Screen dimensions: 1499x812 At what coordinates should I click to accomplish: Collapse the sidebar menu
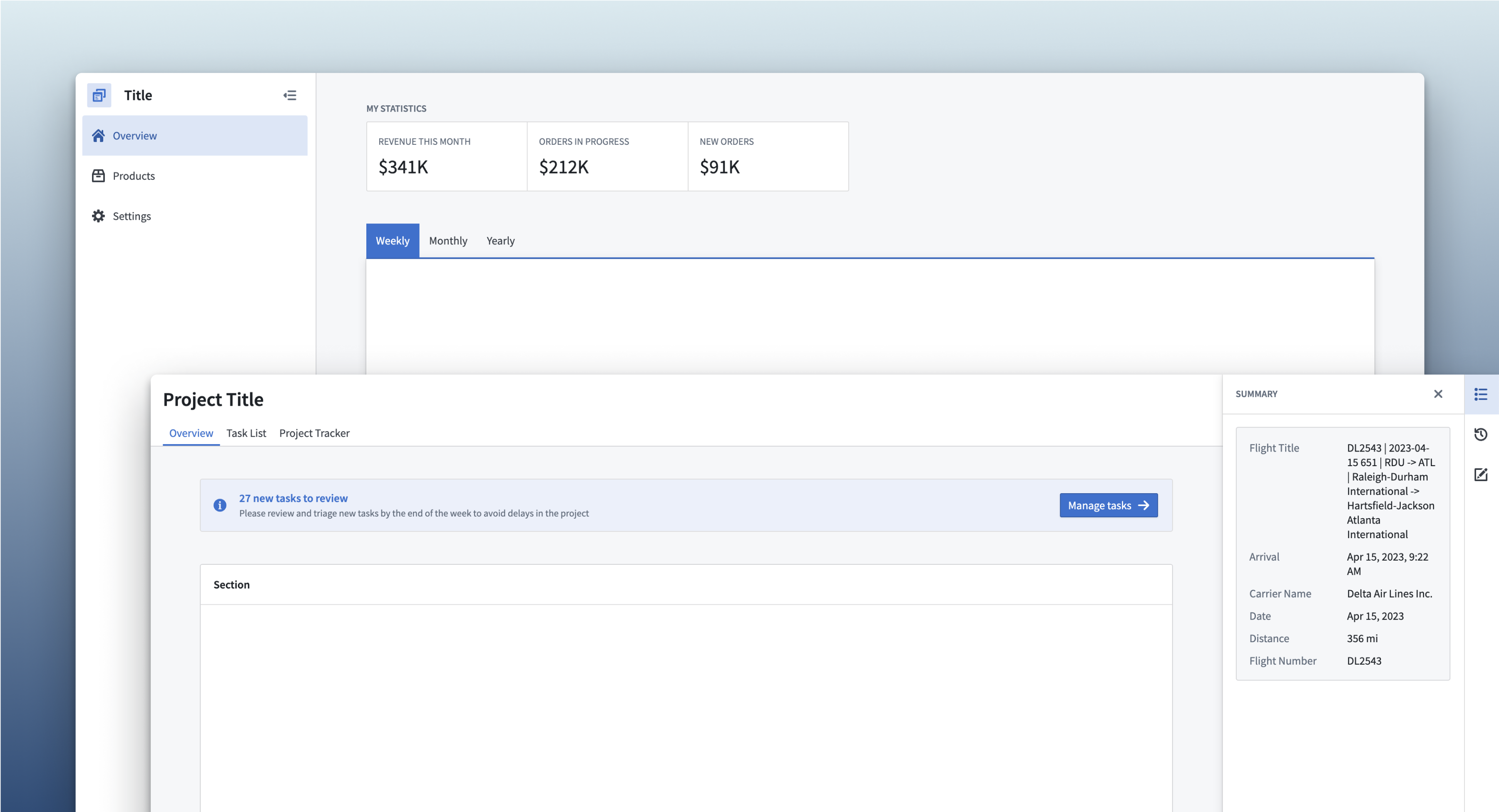(290, 95)
